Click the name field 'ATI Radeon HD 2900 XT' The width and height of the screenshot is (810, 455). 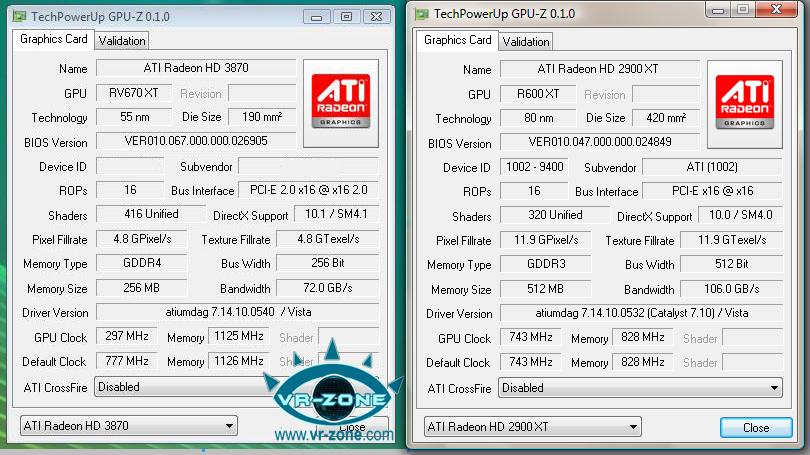[x=600, y=69]
